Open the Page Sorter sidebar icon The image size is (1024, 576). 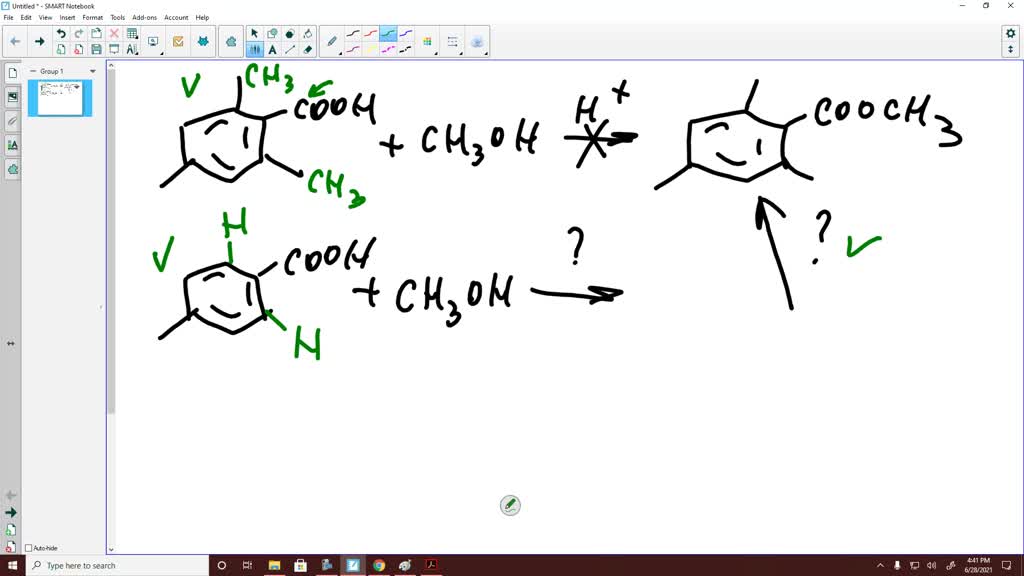point(13,72)
